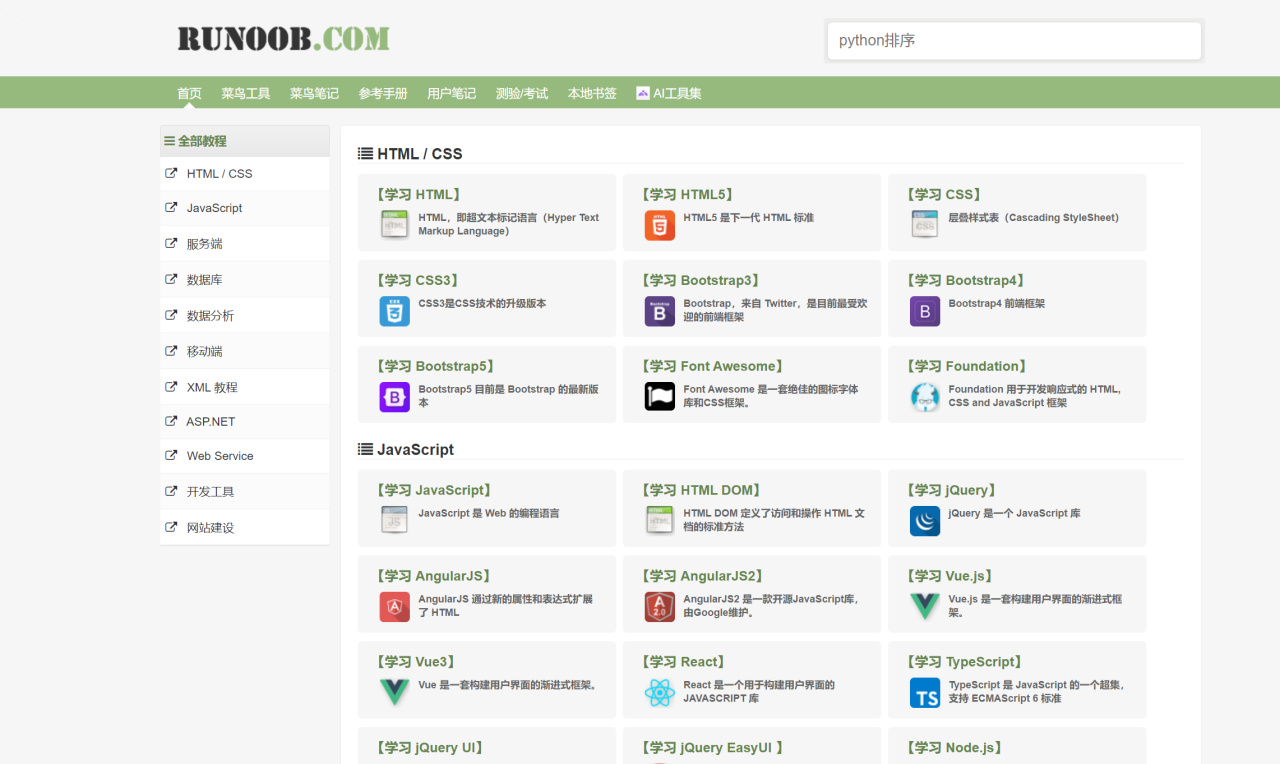Click the external-link icon beside Web Service
This screenshot has height=764, width=1280.
click(171, 455)
